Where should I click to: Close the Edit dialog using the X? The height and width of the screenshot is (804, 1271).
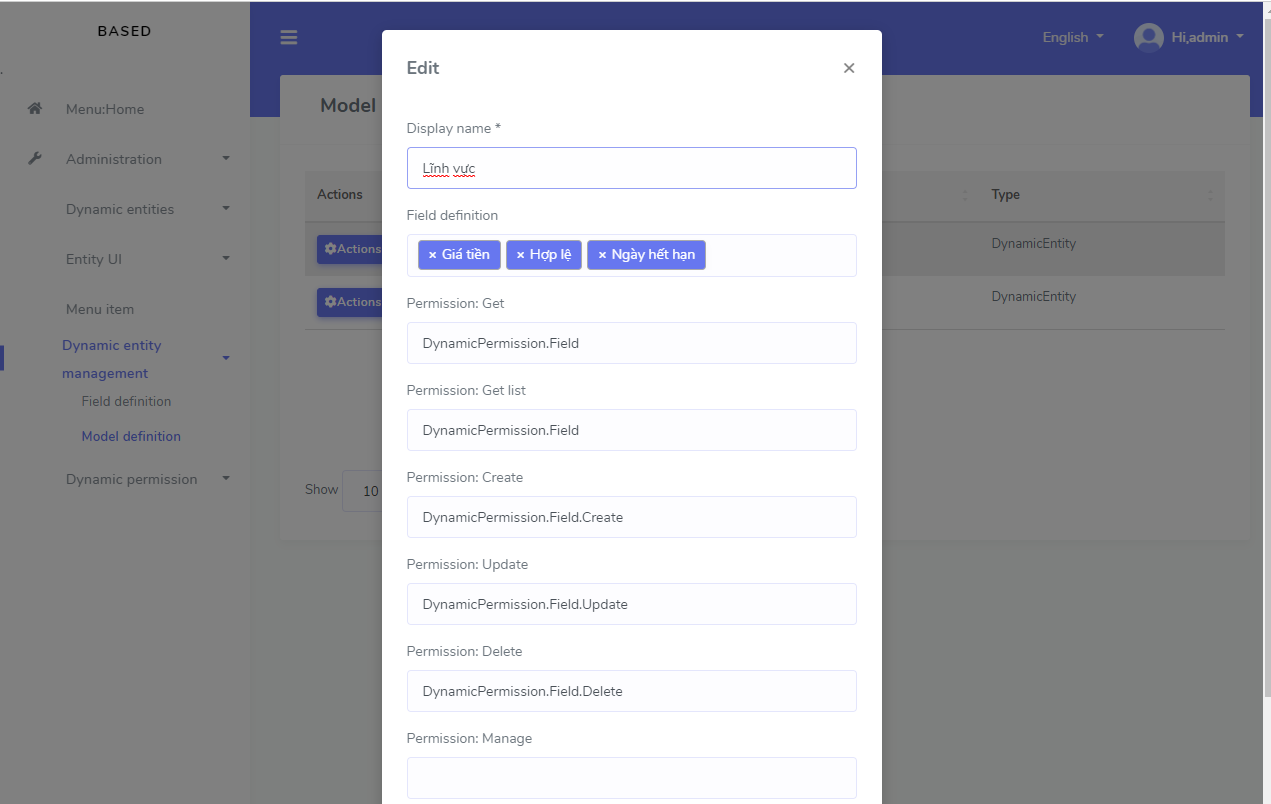[x=848, y=68]
